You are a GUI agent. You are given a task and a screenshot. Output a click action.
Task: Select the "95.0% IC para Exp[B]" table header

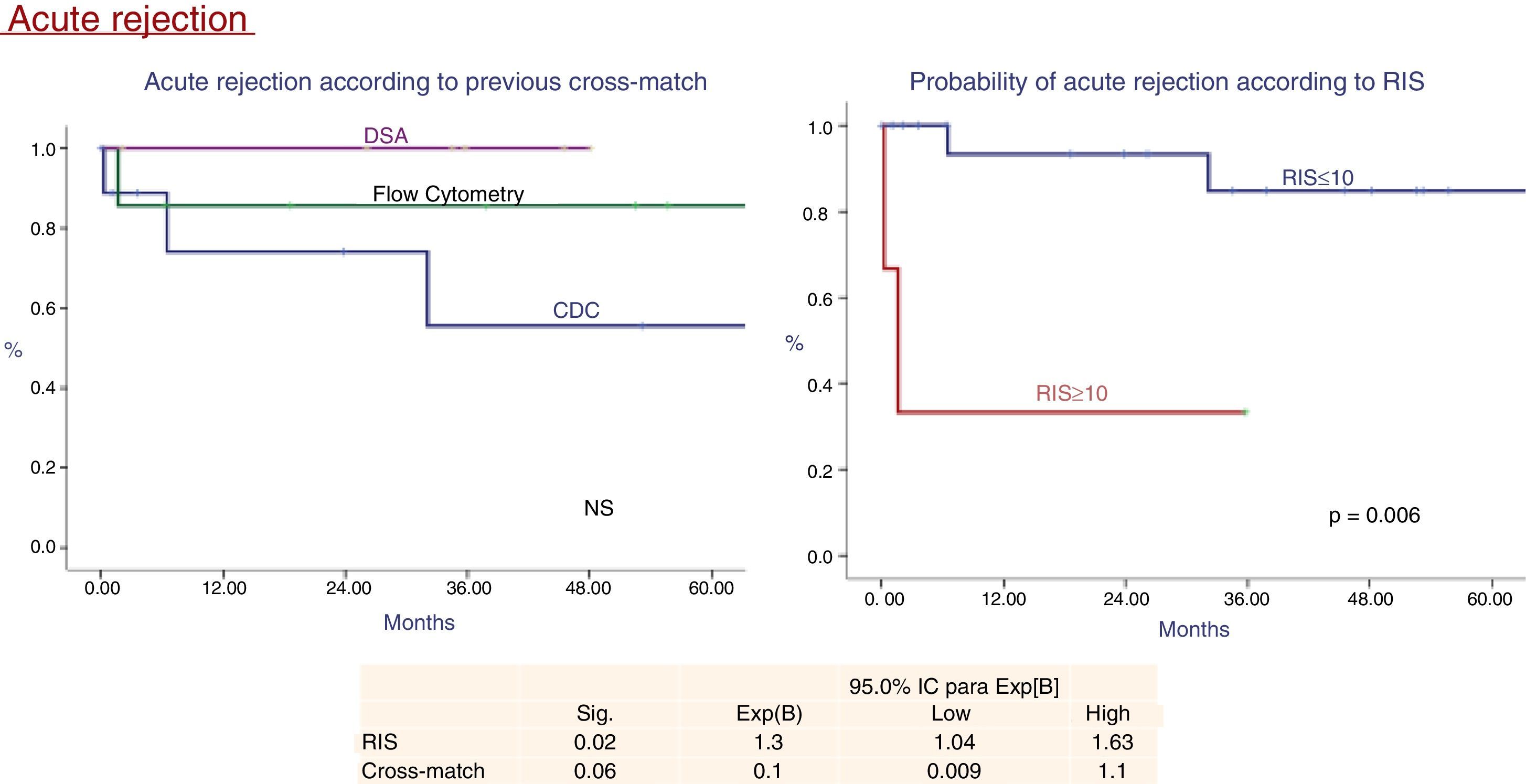[954, 686]
